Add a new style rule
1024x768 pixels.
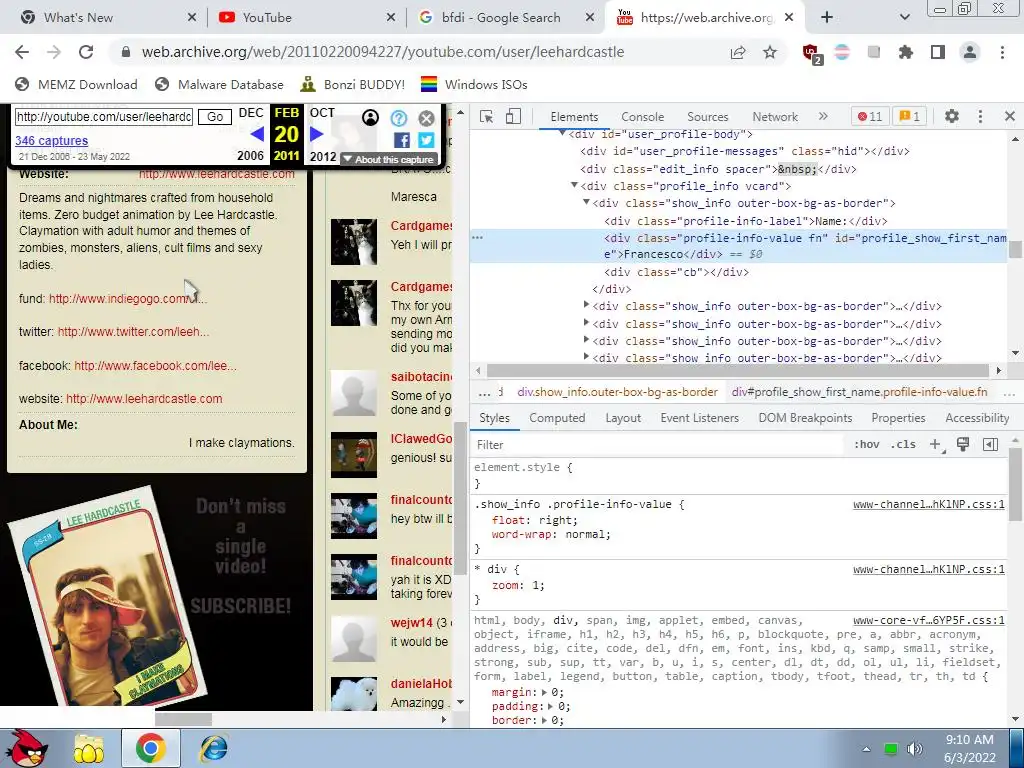(936, 445)
